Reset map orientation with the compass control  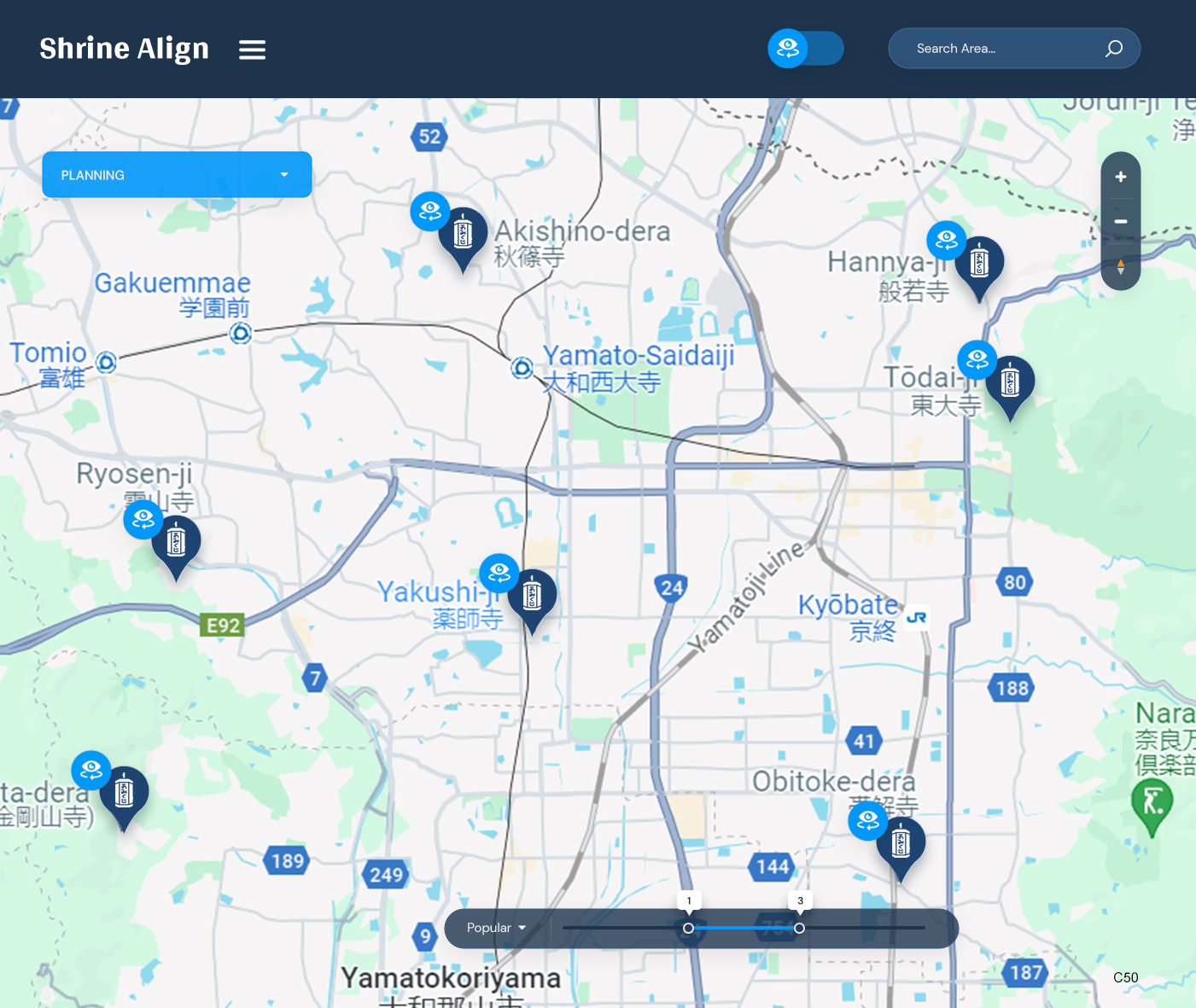[1121, 267]
